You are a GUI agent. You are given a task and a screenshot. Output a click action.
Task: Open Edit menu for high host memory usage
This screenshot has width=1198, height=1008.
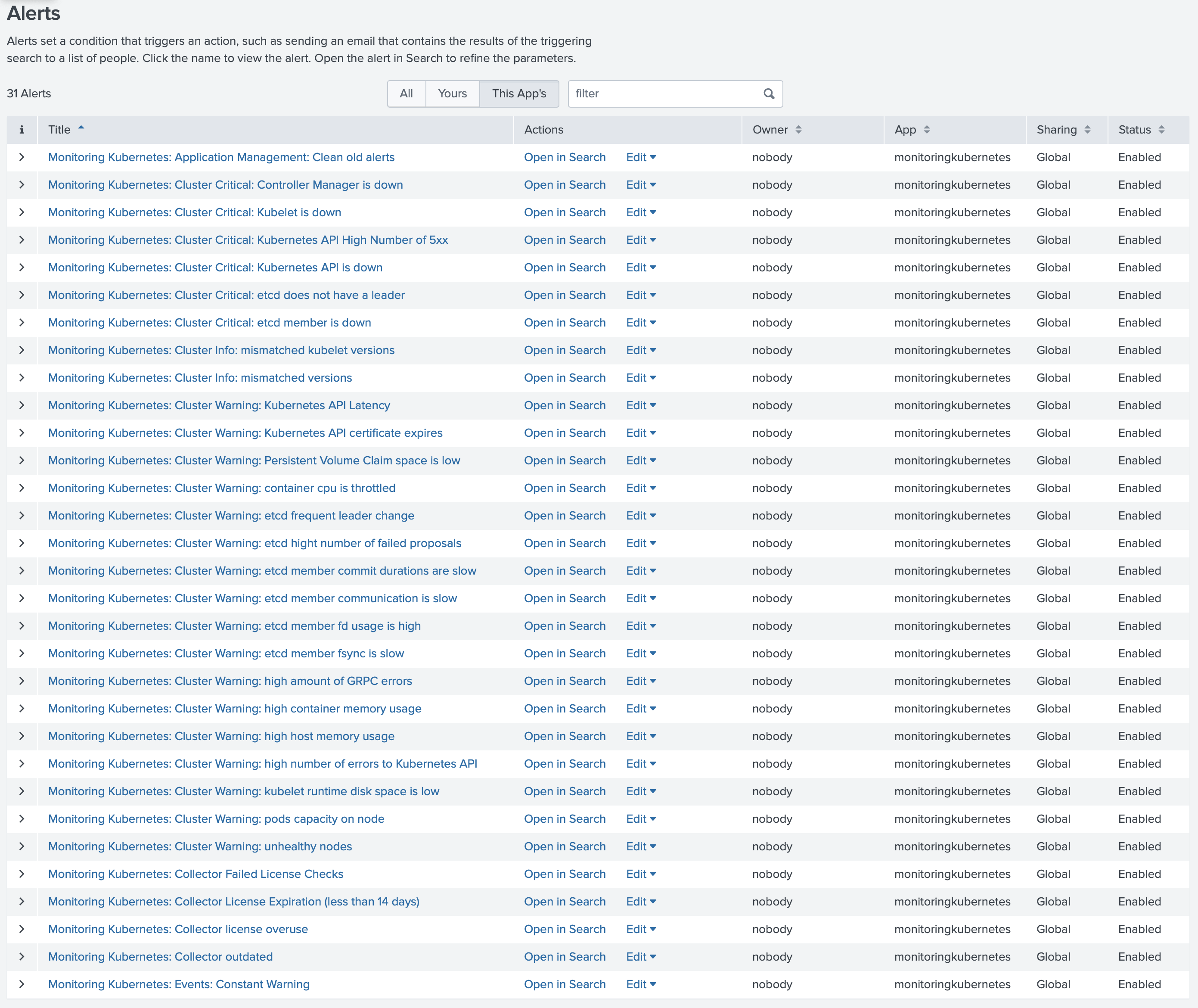click(641, 736)
